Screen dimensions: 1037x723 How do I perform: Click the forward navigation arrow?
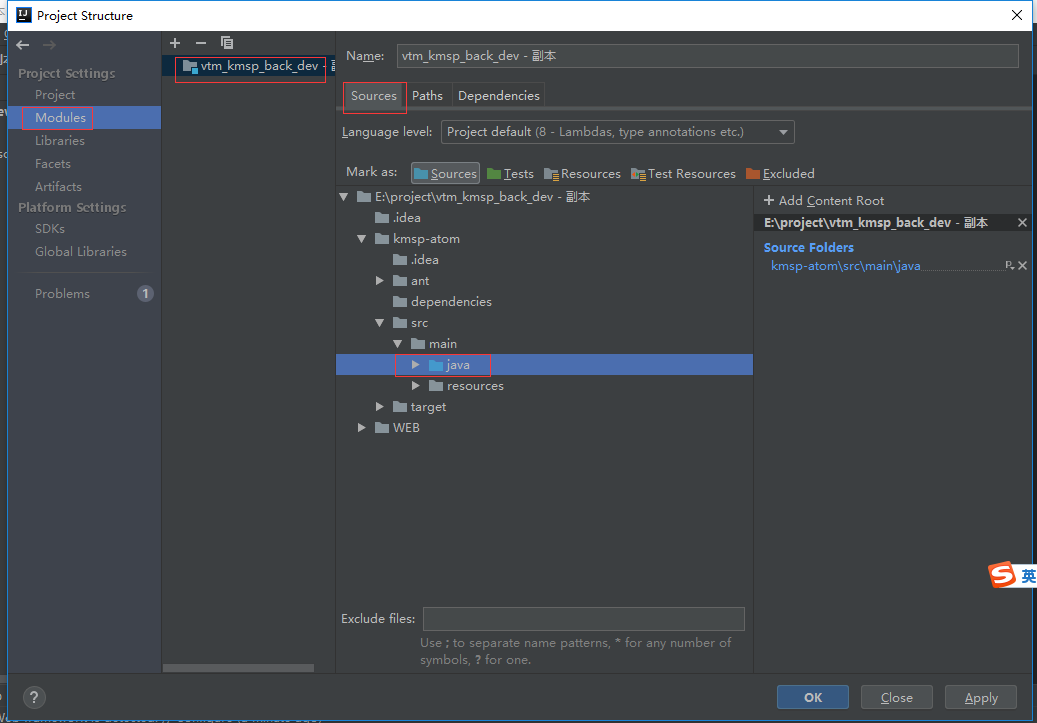pyautogui.click(x=49, y=45)
